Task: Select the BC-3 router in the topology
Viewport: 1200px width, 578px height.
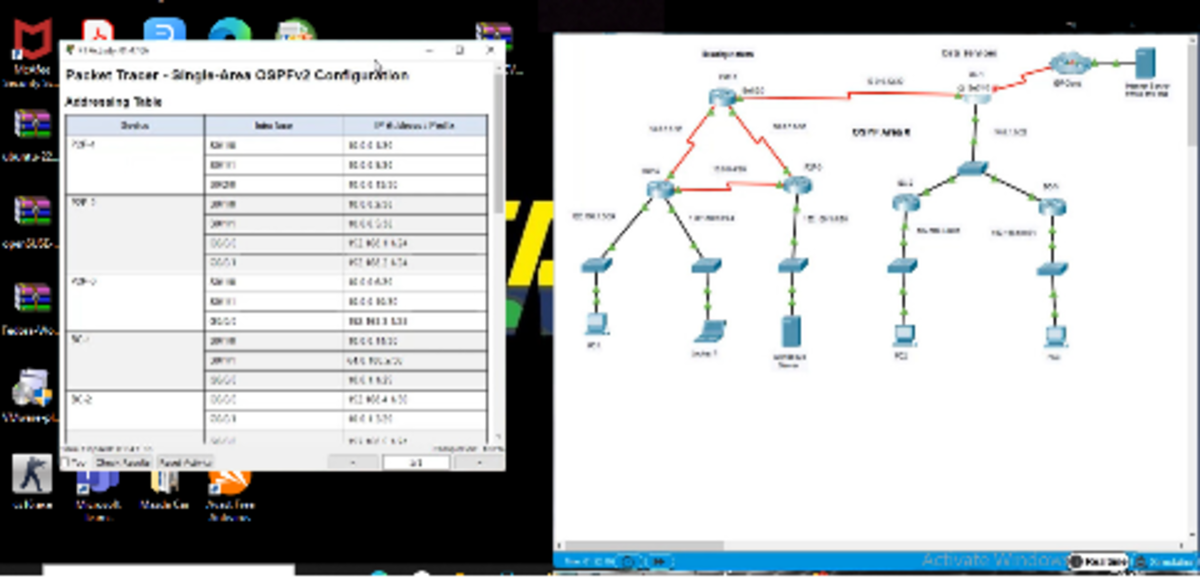Action: click(x=1051, y=206)
